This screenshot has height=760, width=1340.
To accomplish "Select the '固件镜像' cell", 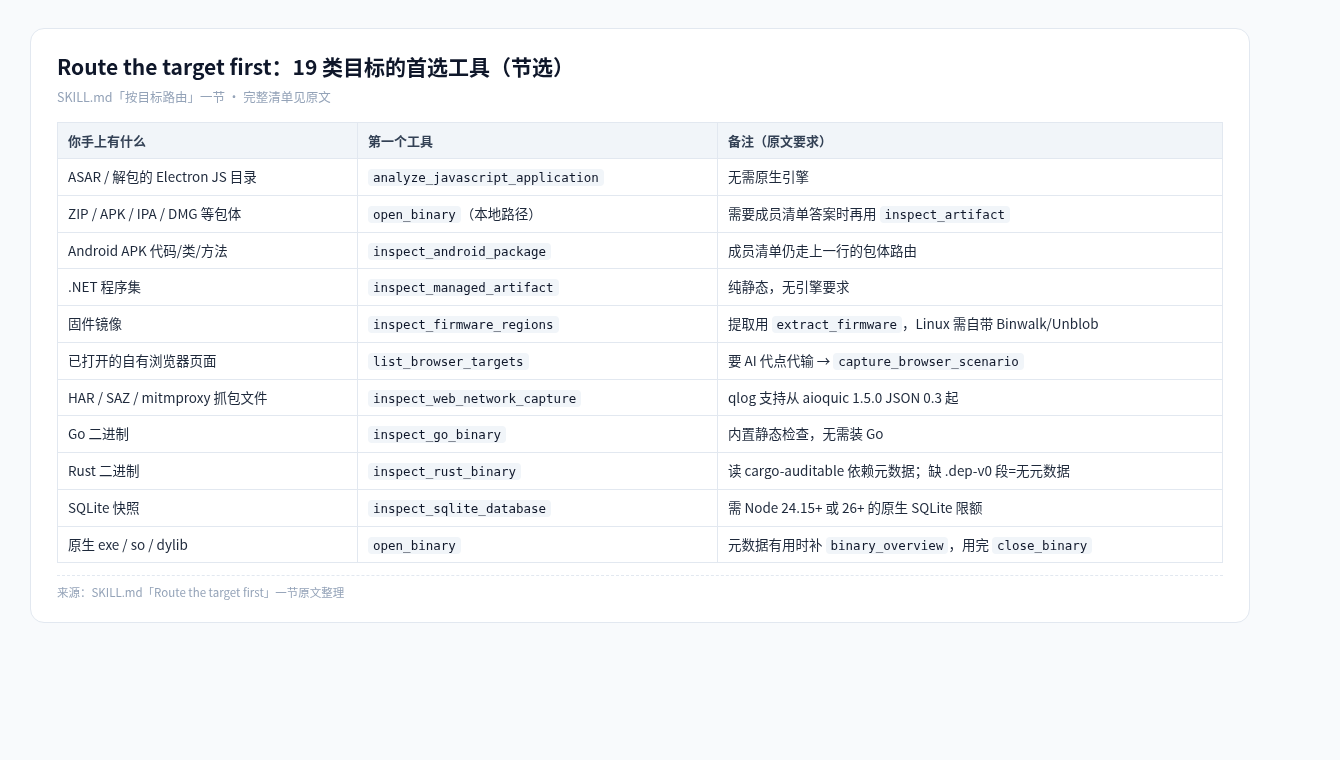I will (208, 324).
